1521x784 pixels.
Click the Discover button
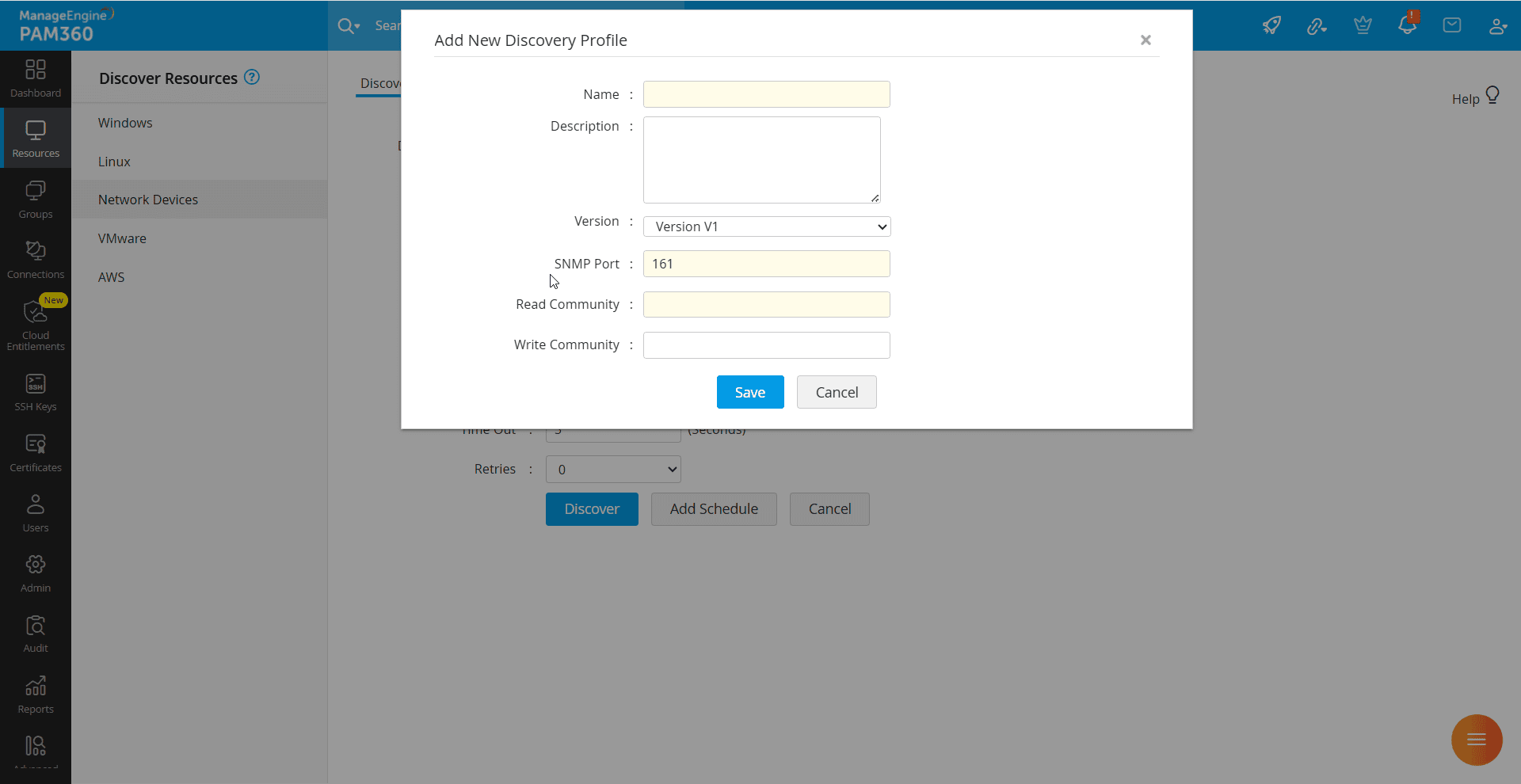[592, 509]
